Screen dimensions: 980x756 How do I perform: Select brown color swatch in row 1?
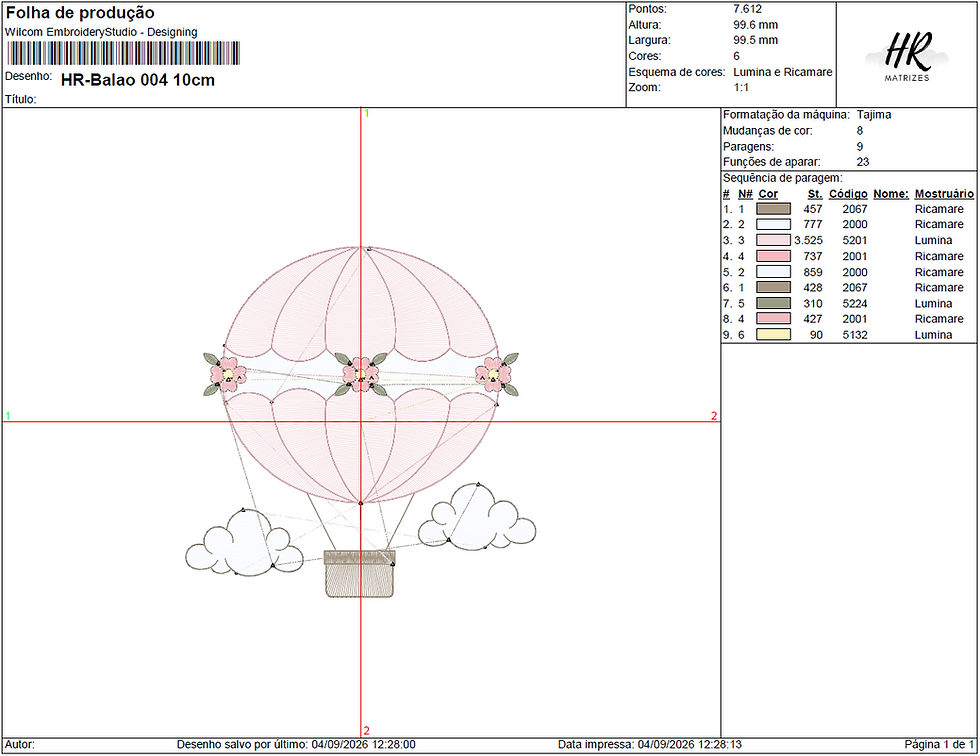point(774,209)
